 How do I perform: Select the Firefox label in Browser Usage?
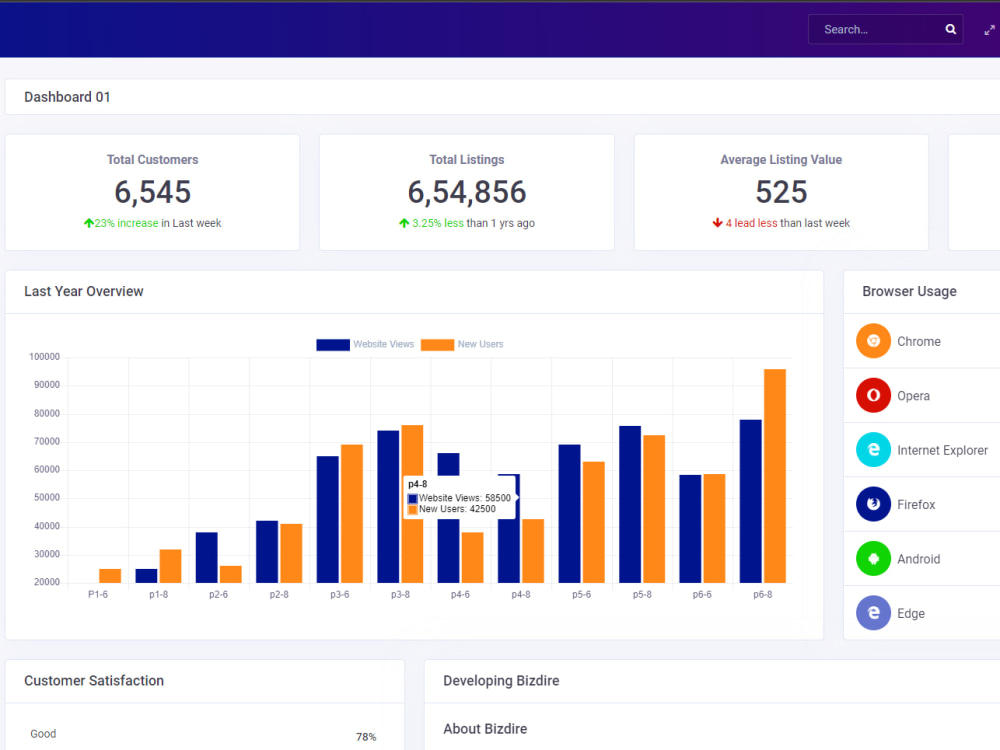[x=916, y=504]
